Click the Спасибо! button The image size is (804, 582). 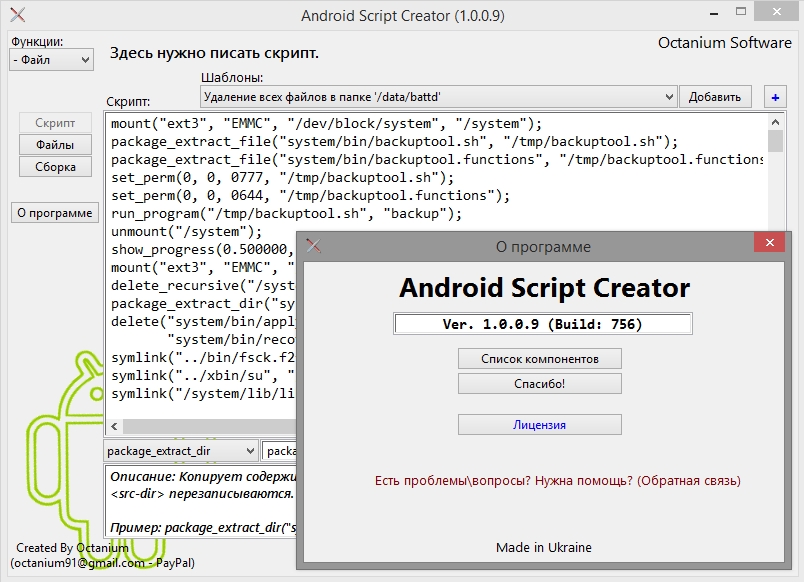(x=539, y=384)
